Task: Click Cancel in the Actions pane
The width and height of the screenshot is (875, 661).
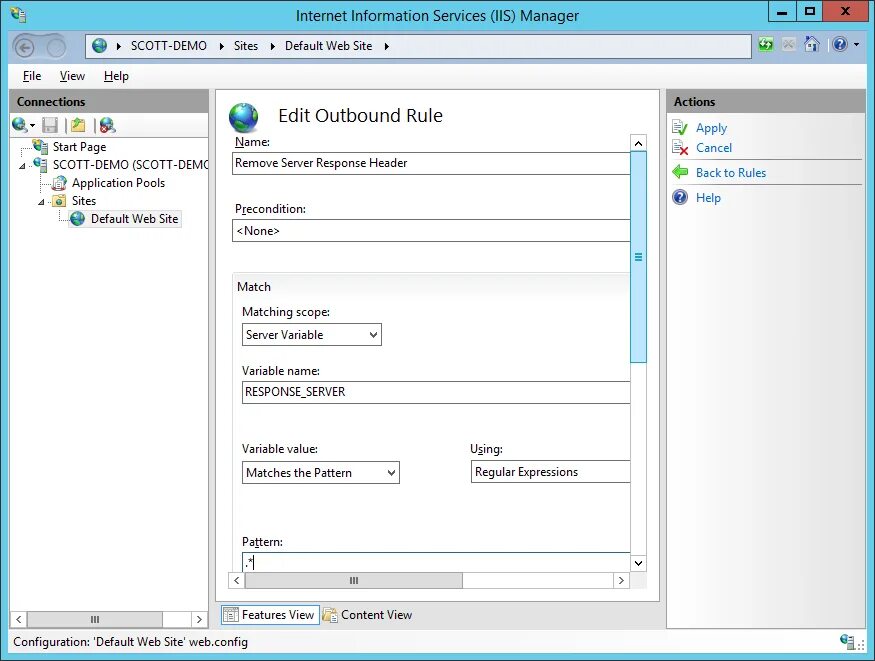Action: [x=714, y=148]
